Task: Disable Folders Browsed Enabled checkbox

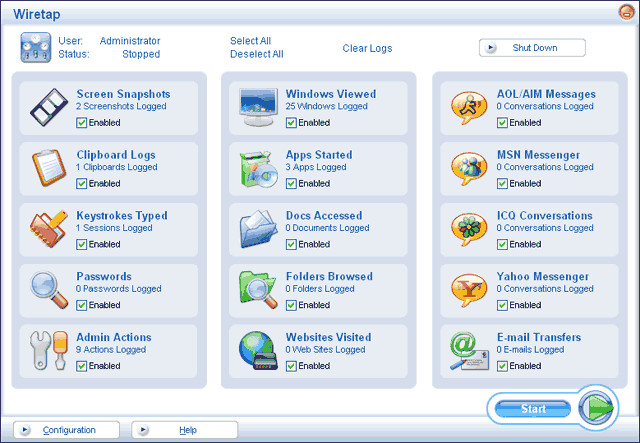Action: click(x=291, y=305)
